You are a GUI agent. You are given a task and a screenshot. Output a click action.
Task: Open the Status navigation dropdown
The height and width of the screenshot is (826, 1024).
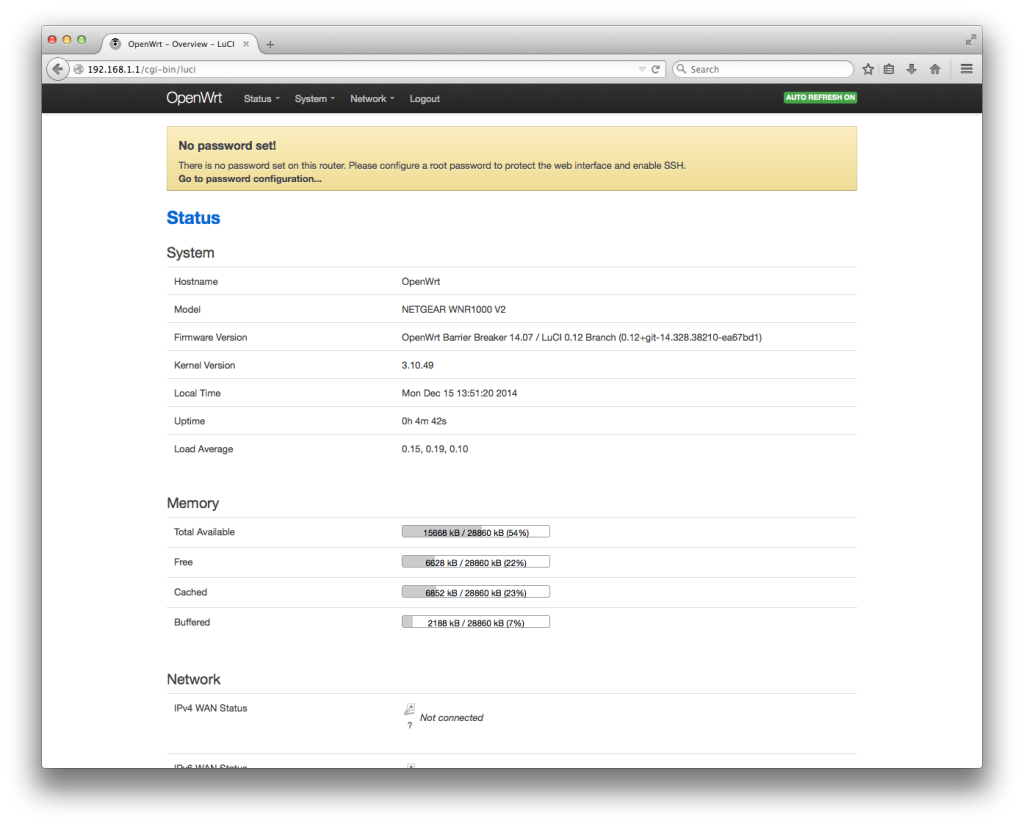(x=260, y=98)
